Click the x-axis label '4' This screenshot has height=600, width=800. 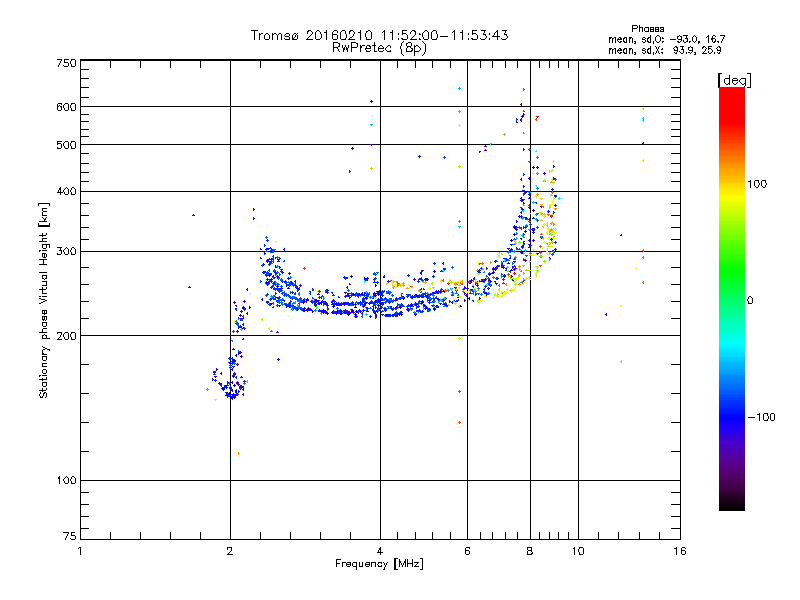(x=380, y=551)
